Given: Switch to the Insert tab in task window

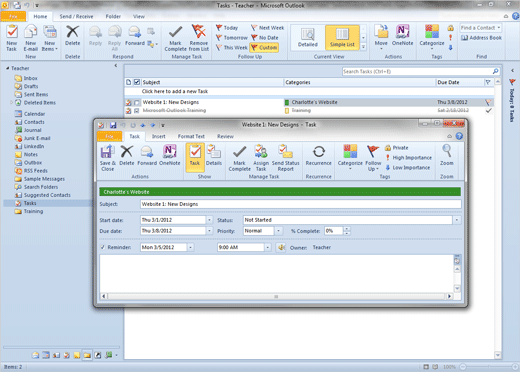Looking at the screenshot, I should click(x=159, y=136).
